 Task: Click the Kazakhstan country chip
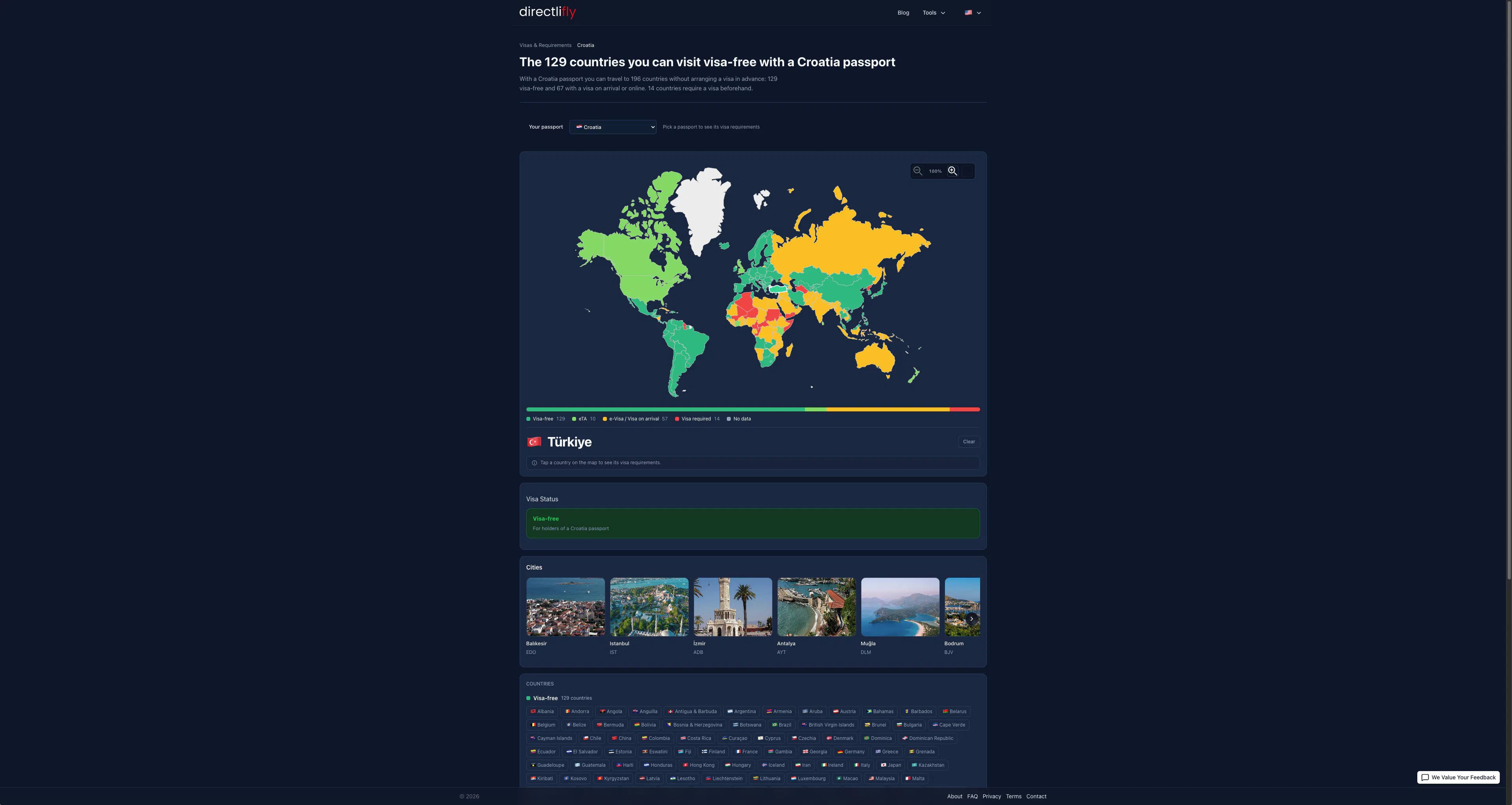point(927,765)
